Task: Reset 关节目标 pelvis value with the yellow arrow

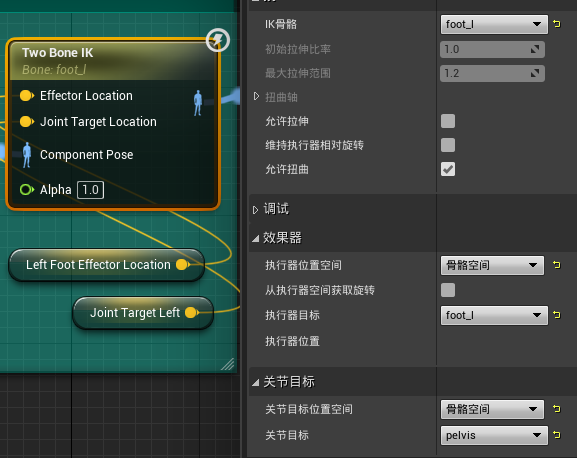Action: tap(557, 435)
